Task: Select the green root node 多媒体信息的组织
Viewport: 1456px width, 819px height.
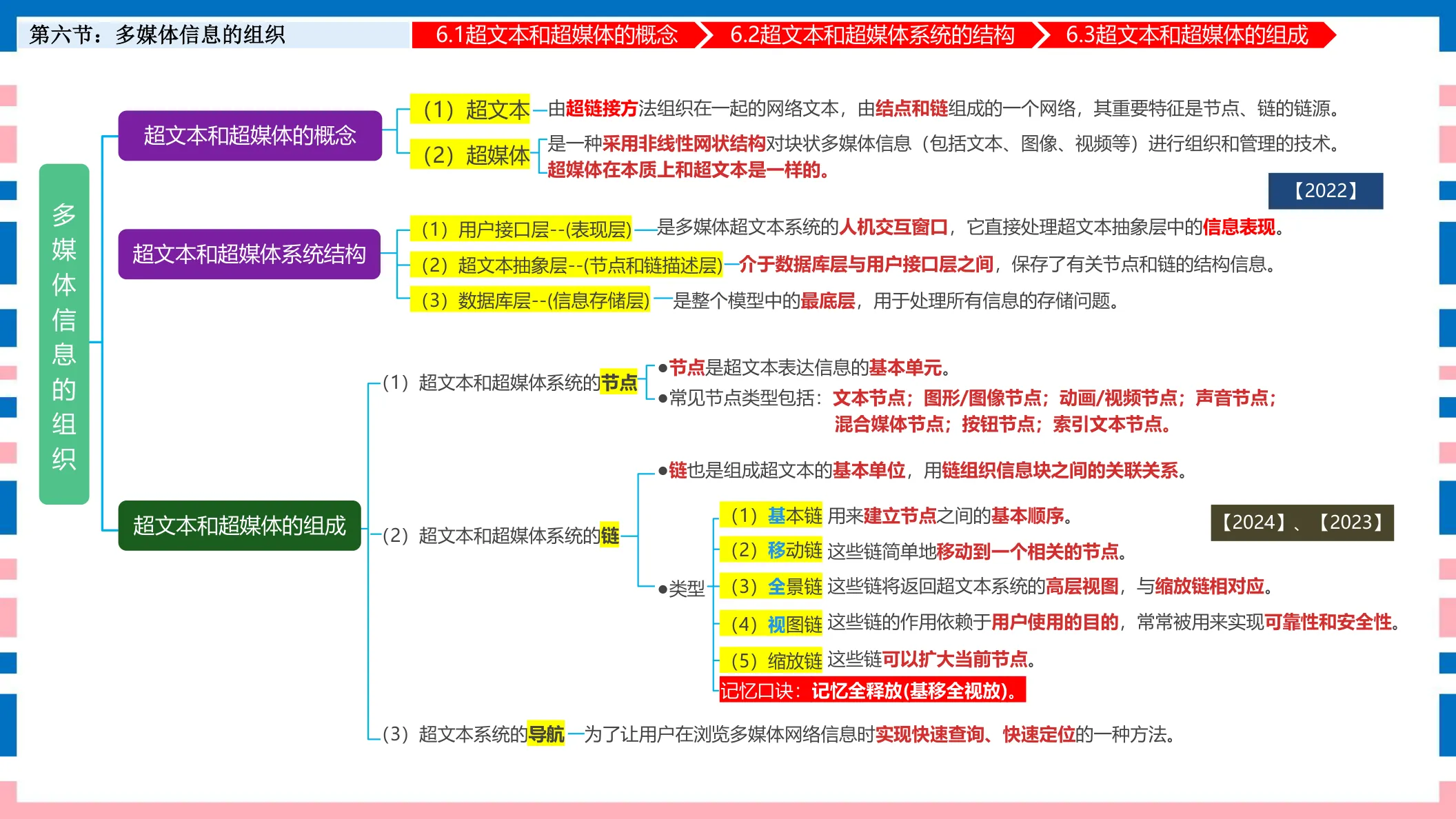Action: pyautogui.click(x=64, y=334)
